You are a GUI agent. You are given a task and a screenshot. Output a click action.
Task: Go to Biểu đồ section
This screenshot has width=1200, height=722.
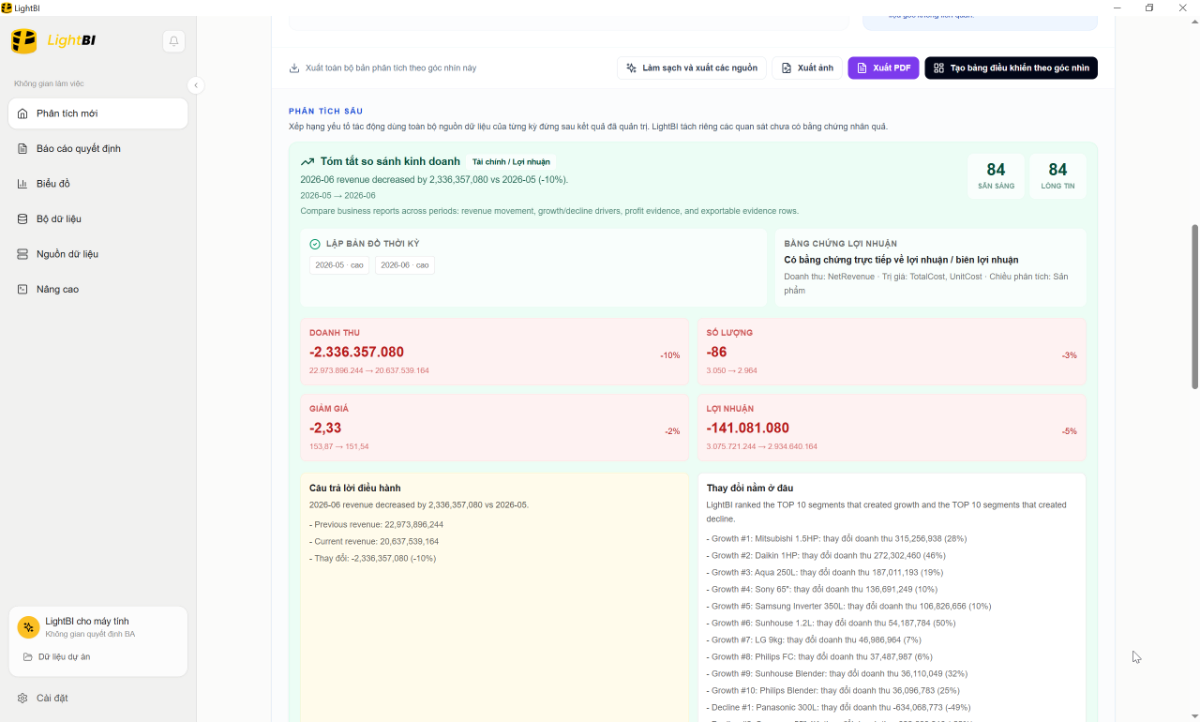pyautogui.click(x=98, y=184)
